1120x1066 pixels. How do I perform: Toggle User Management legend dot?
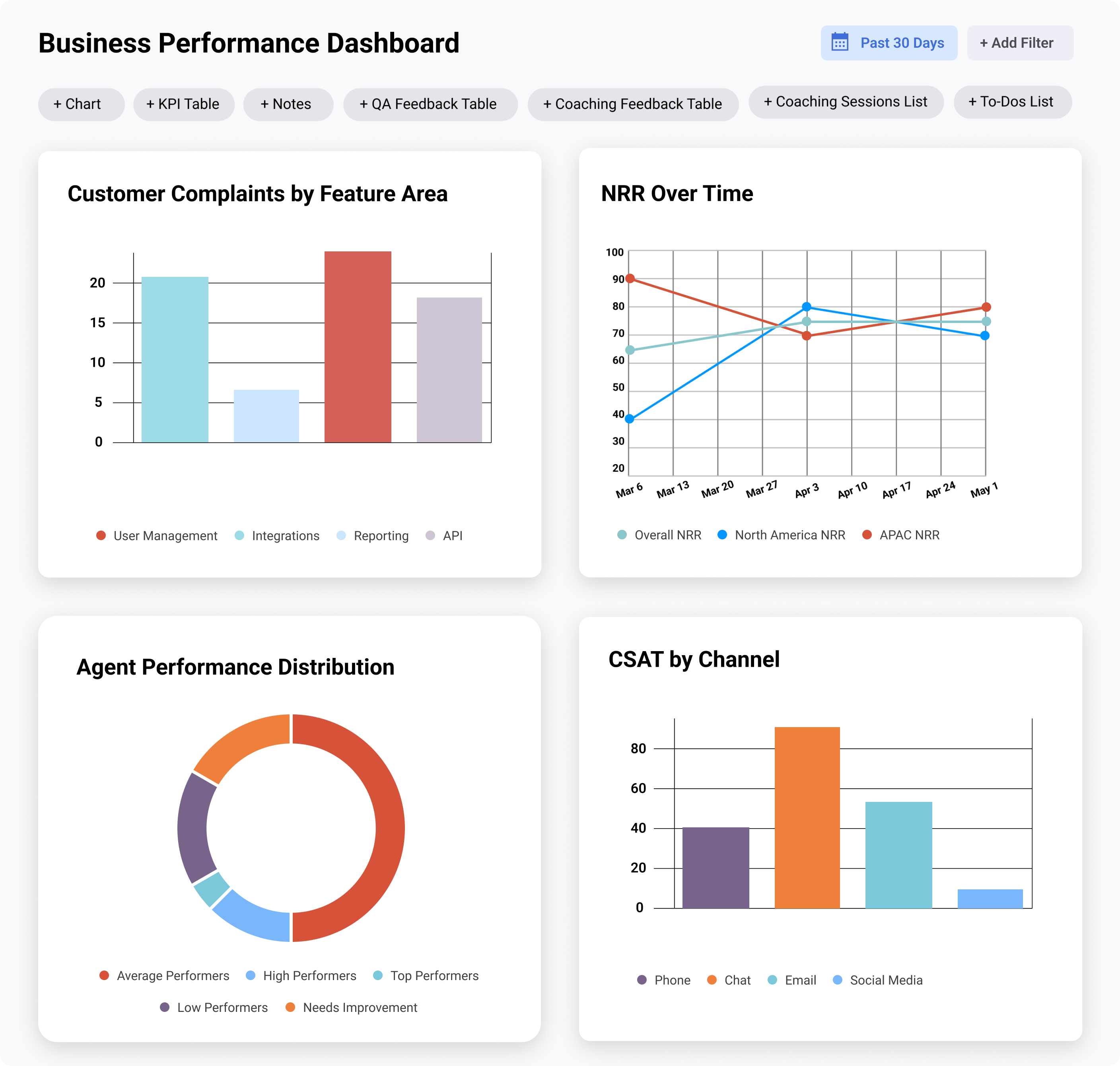click(x=101, y=535)
